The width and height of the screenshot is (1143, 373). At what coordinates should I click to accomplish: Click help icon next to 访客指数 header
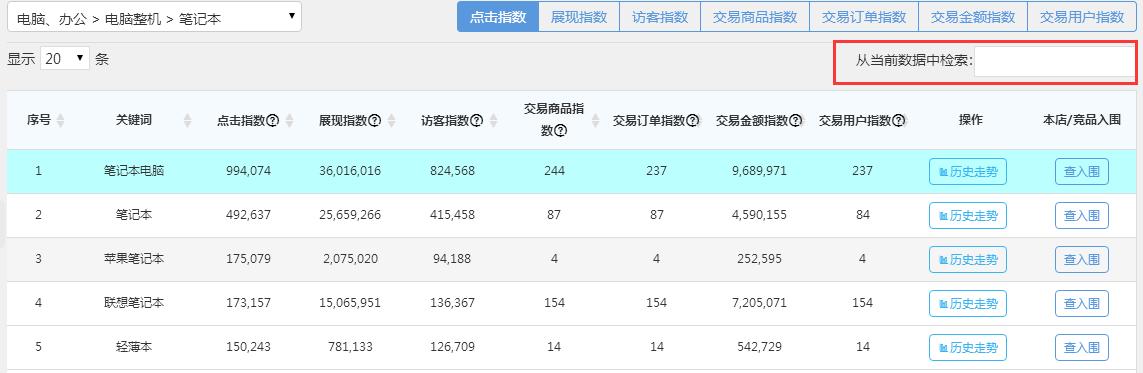click(477, 121)
